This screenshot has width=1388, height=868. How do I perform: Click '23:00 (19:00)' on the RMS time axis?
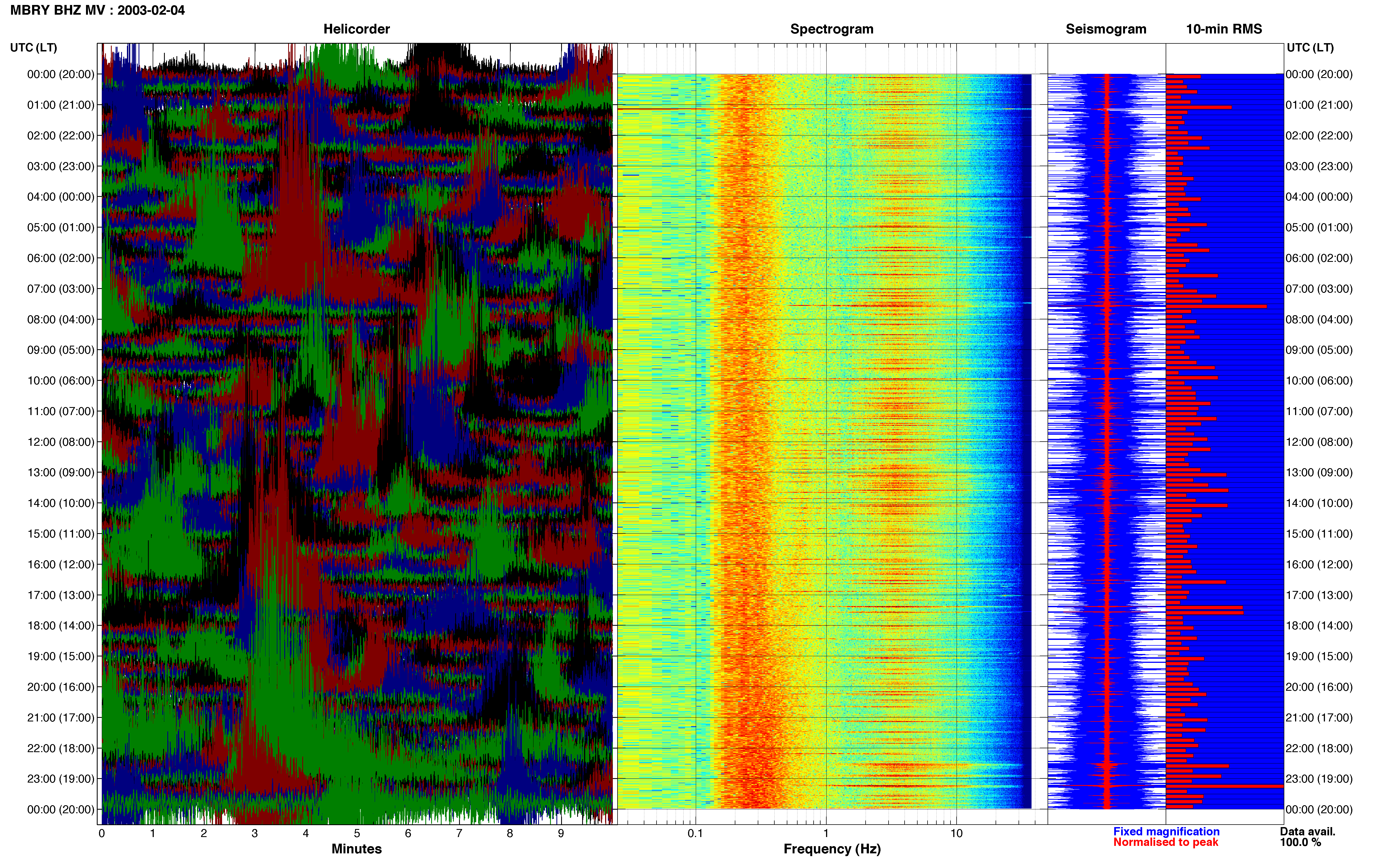[1319, 779]
